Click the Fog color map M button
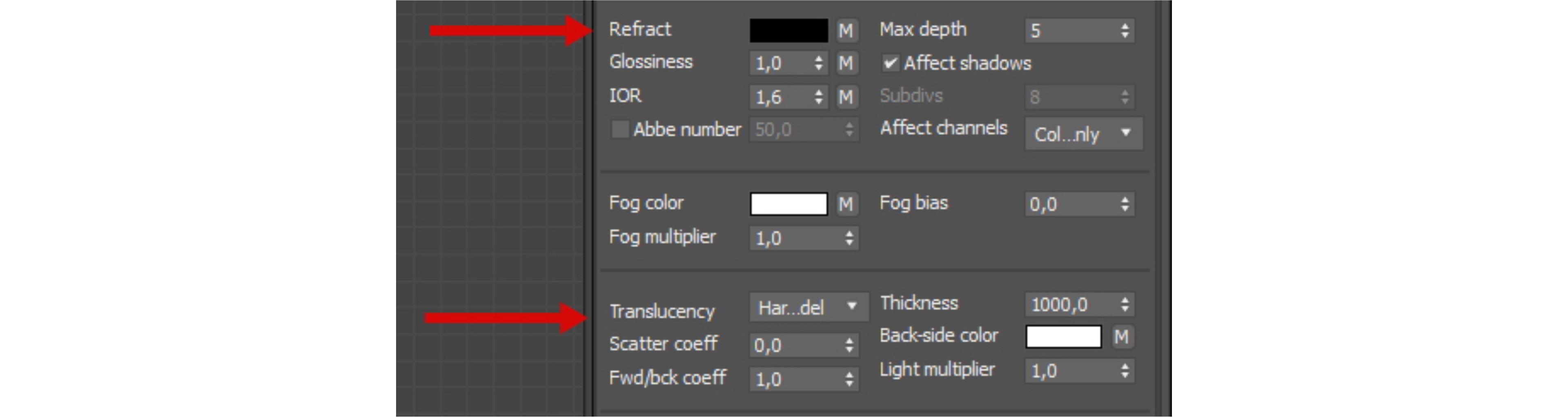The width and height of the screenshot is (1568, 417). click(x=846, y=204)
